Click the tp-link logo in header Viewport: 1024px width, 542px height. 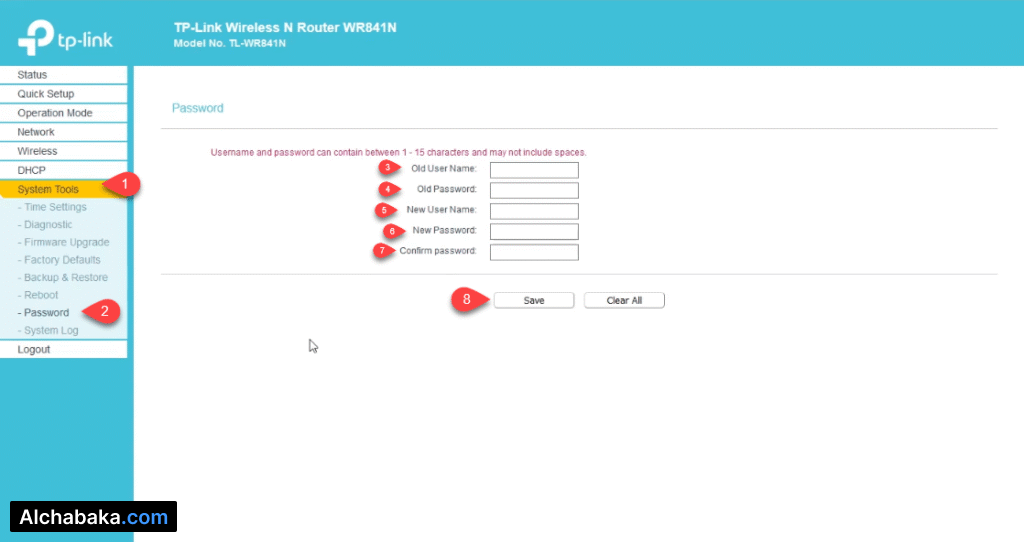65,38
